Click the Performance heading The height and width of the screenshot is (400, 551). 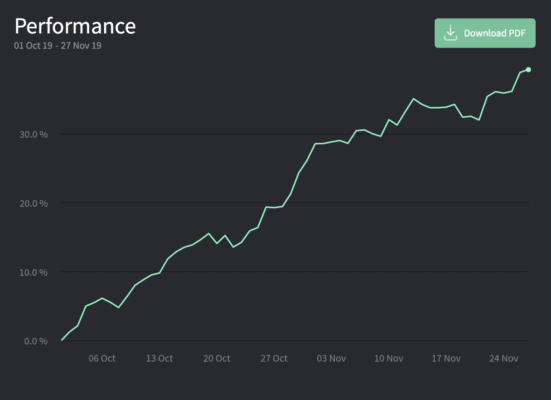[75, 26]
